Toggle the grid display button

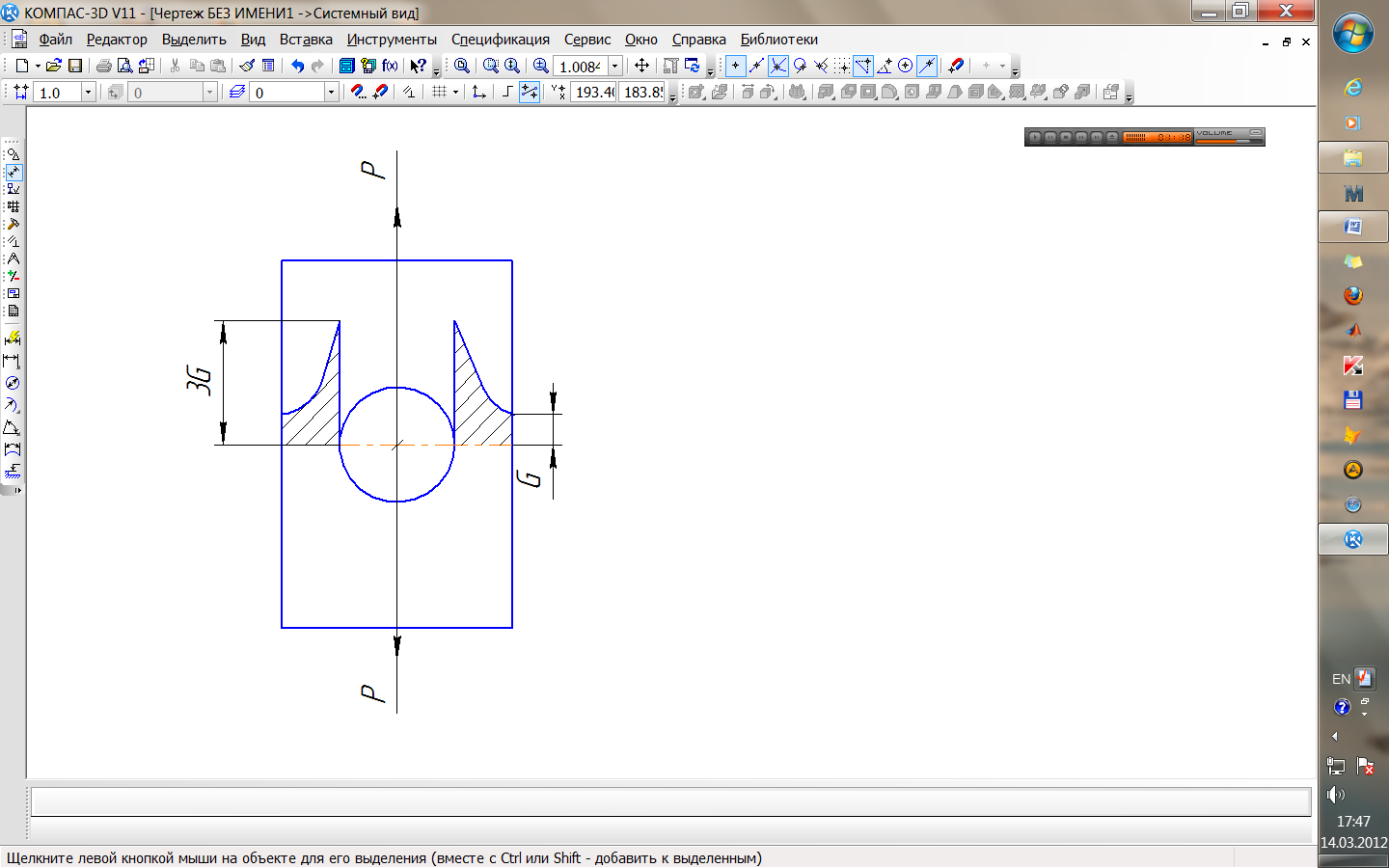(439, 92)
